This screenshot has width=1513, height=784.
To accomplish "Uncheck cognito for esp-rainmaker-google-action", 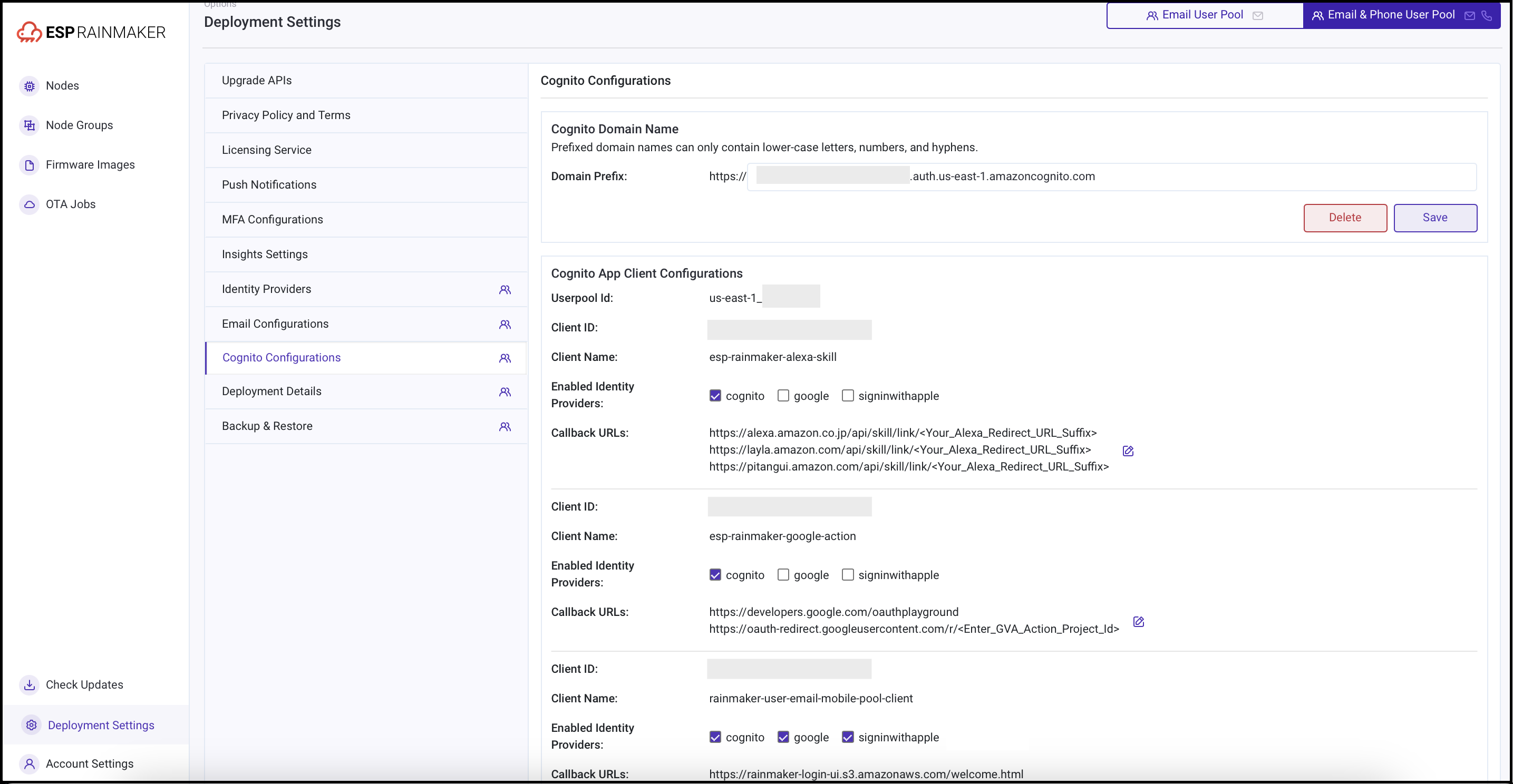I will click(715, 574).
